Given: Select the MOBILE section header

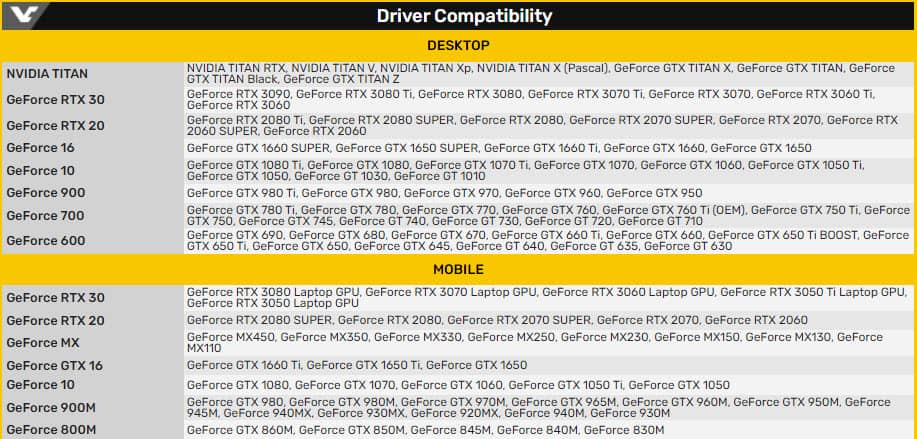Looking at the screenshot, I should tap(458, 269).
